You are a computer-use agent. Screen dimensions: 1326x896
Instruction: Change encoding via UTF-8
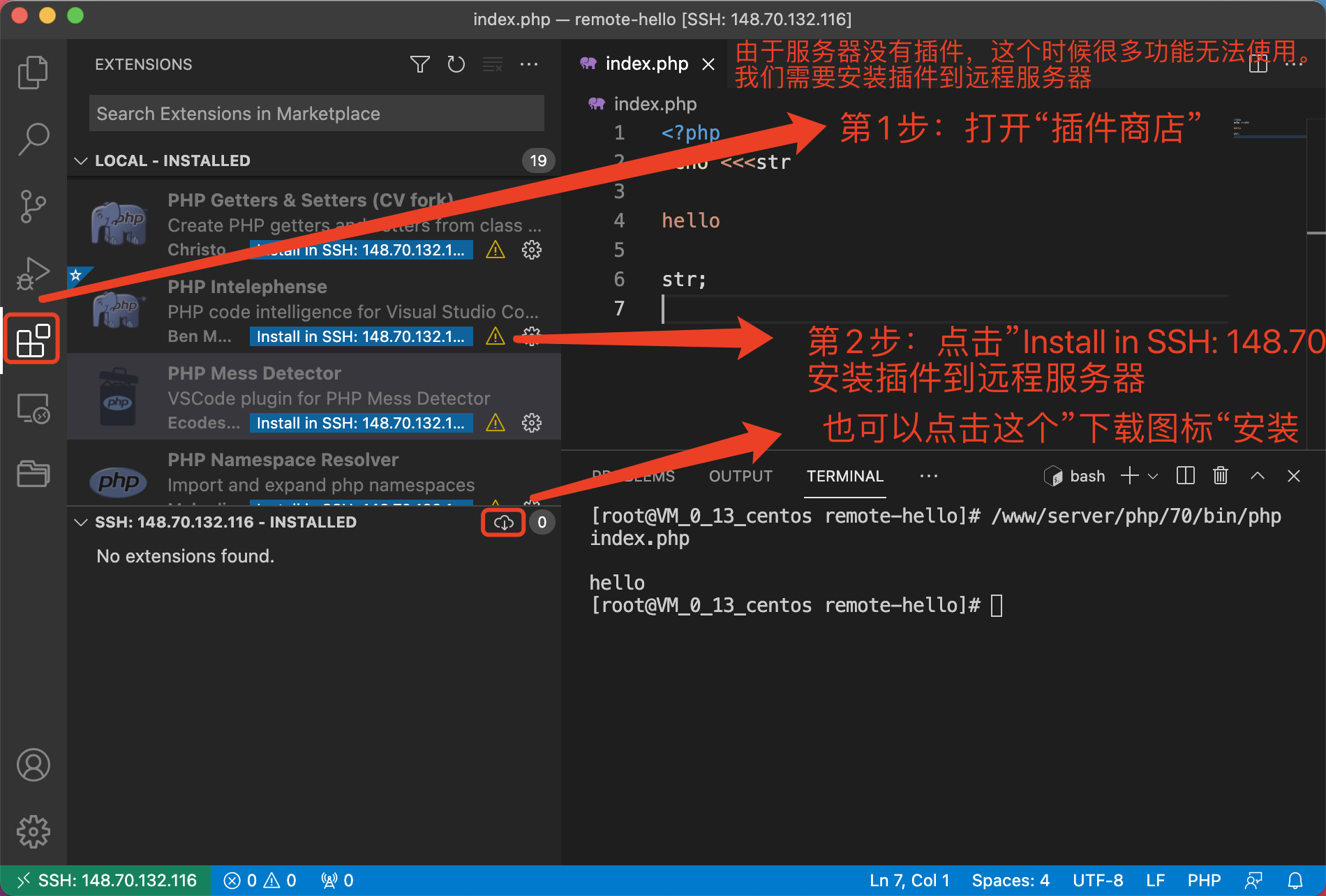coord(1098,881)
